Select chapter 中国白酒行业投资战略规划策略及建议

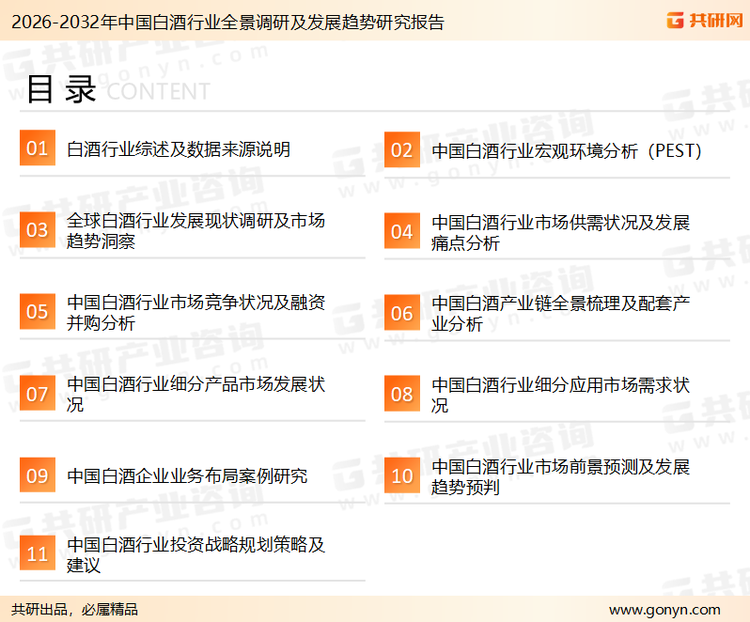pos(196,555)
